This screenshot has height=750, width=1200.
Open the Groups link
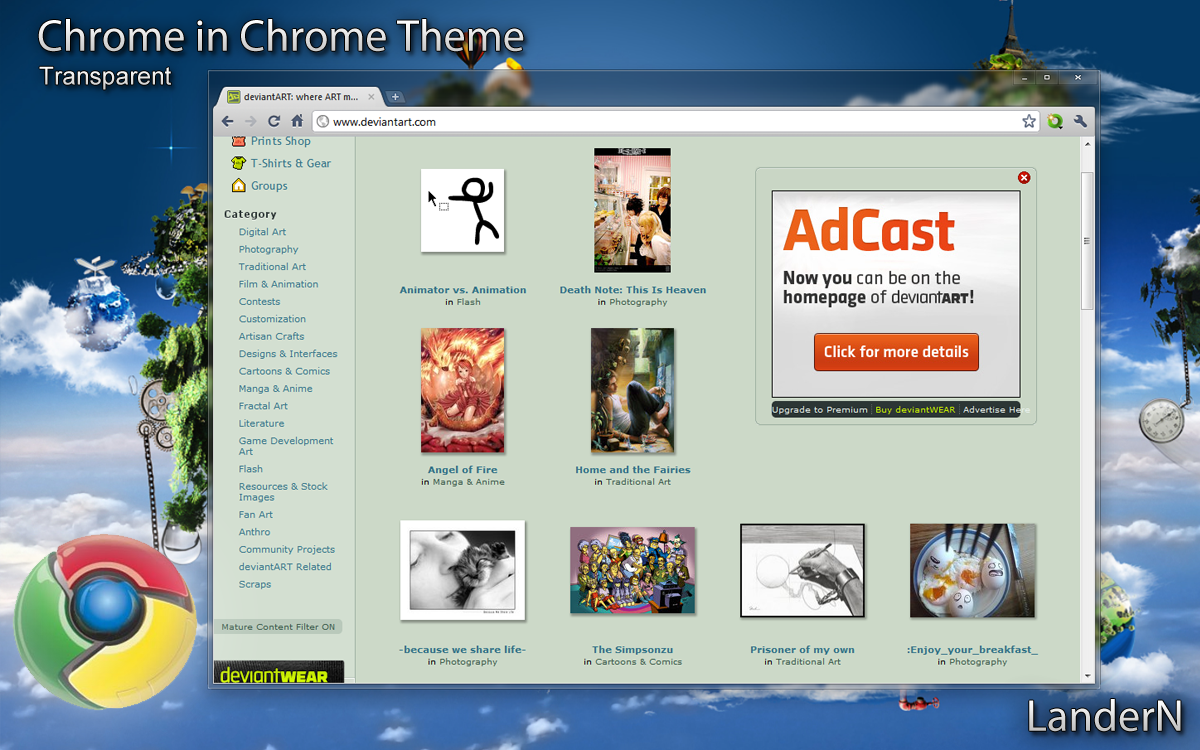269,186
